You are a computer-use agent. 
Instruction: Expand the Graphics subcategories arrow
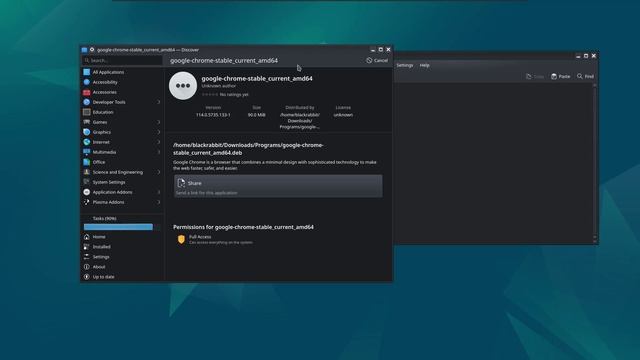click(x=159, y=132)
